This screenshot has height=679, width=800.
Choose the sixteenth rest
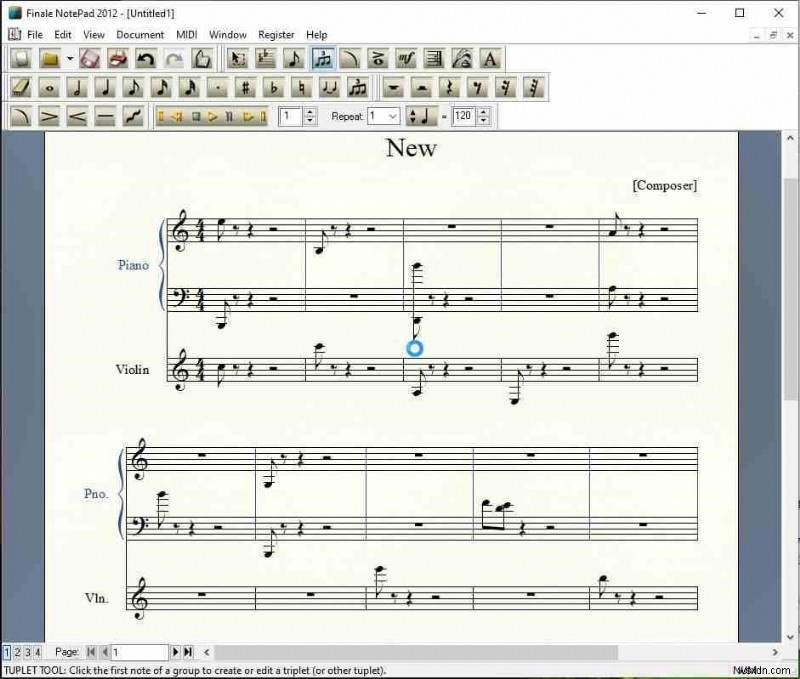tap(505, 87)
